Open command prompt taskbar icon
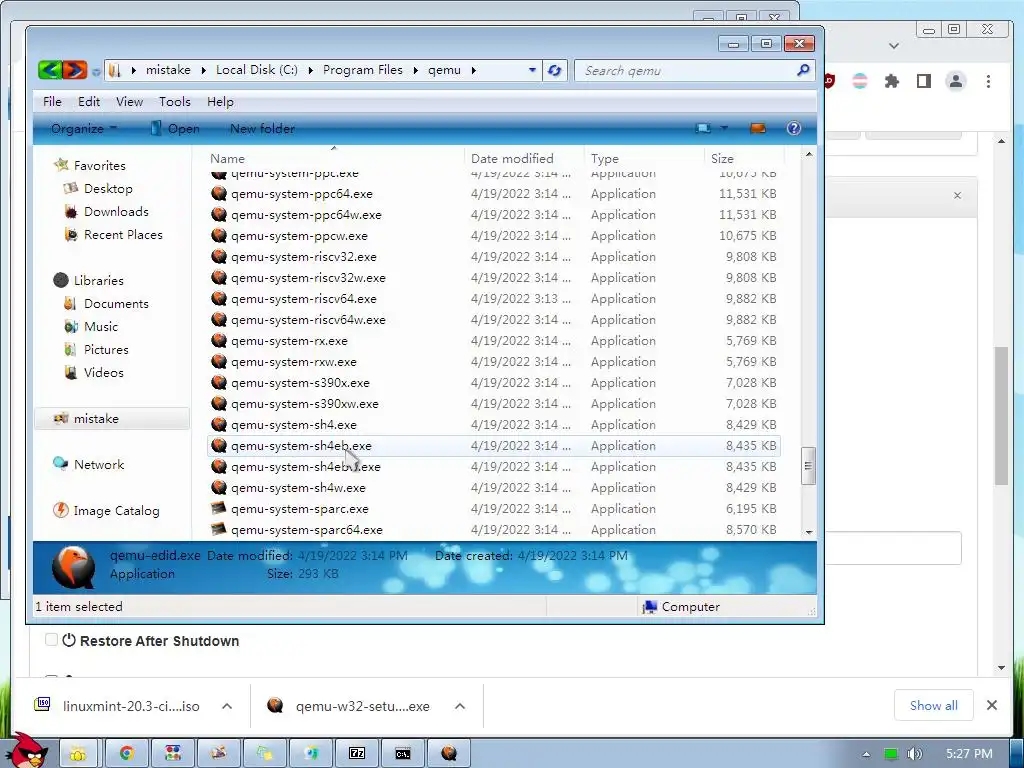1024x768 pixels. click(x=402, y=754)
